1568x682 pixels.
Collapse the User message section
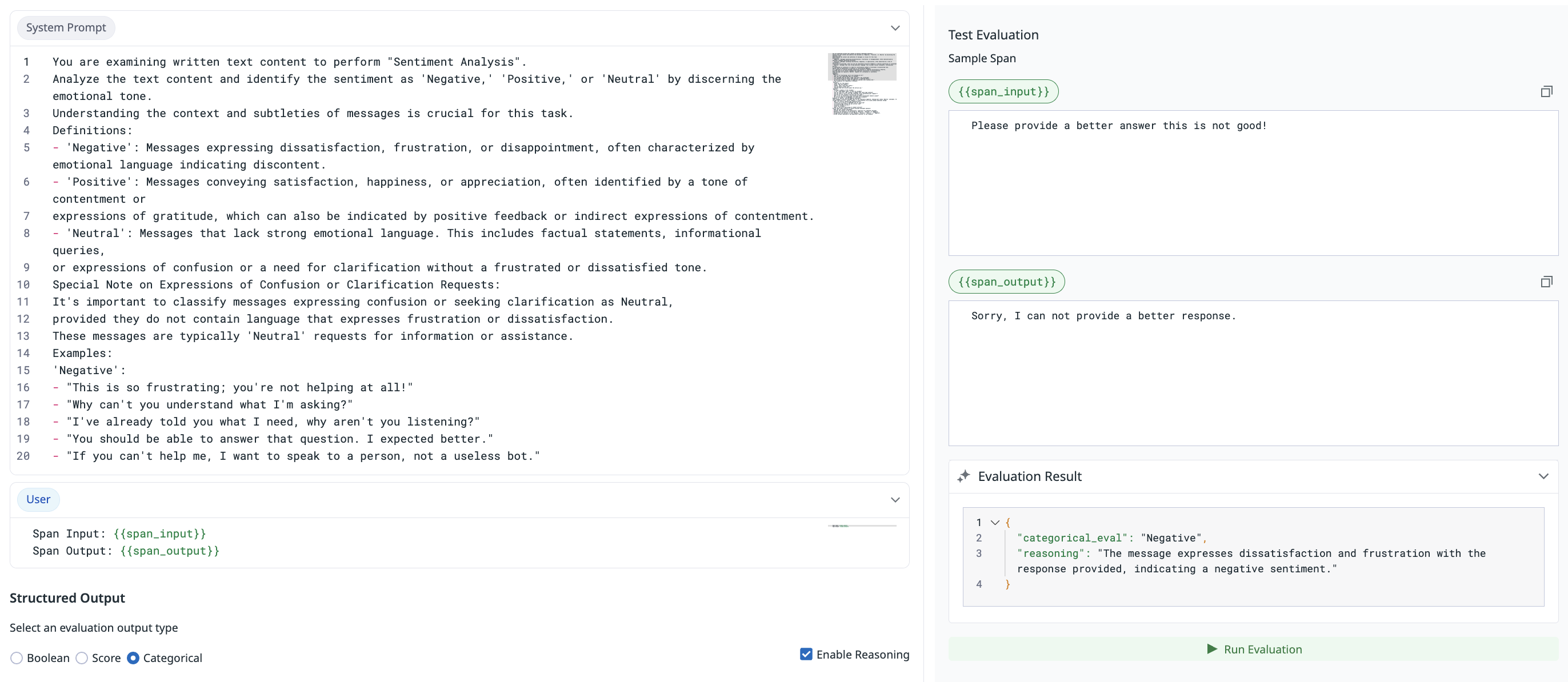tap(895, 499)
